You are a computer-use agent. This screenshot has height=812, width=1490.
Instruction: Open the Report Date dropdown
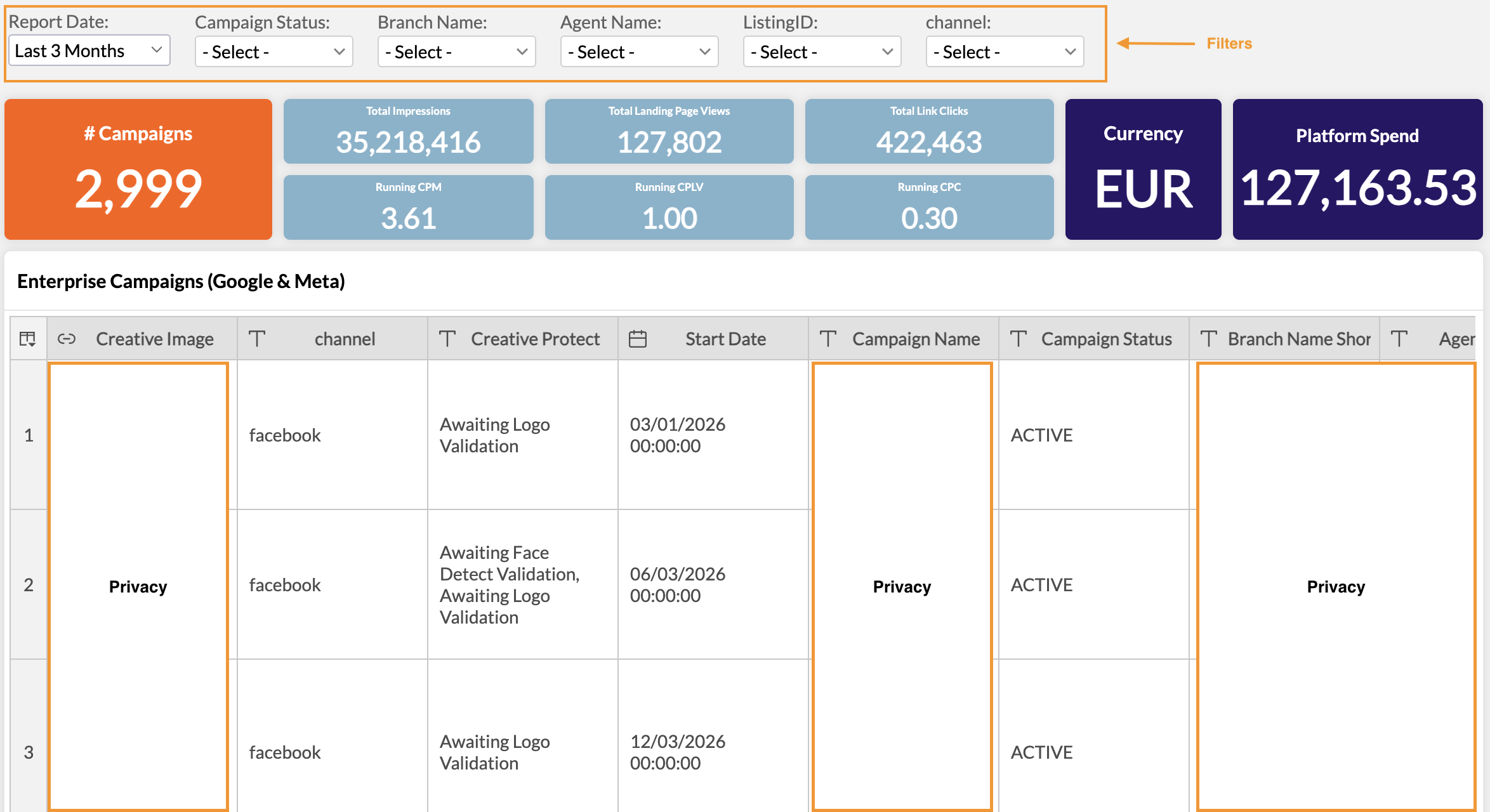[x=89, y=51]
